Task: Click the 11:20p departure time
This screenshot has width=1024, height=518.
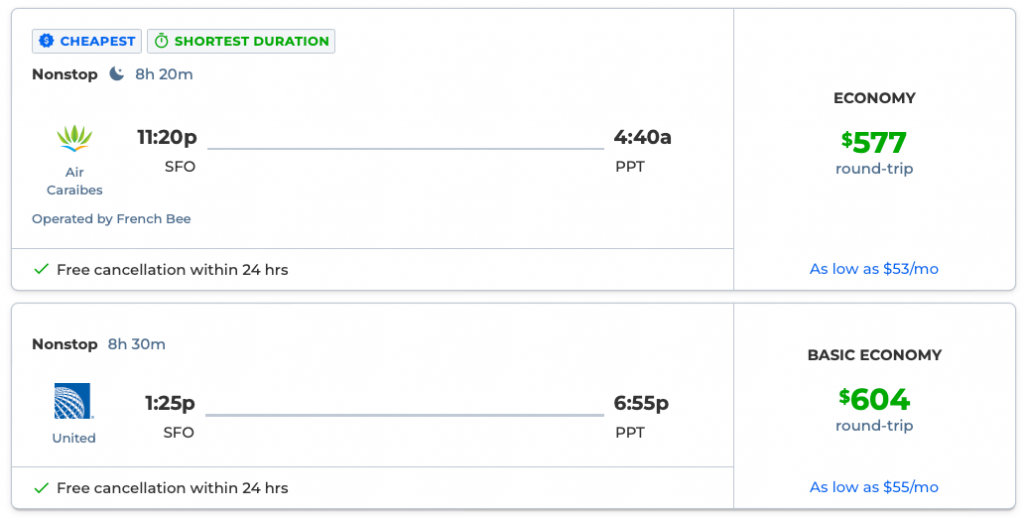Action: coord(166,137)
